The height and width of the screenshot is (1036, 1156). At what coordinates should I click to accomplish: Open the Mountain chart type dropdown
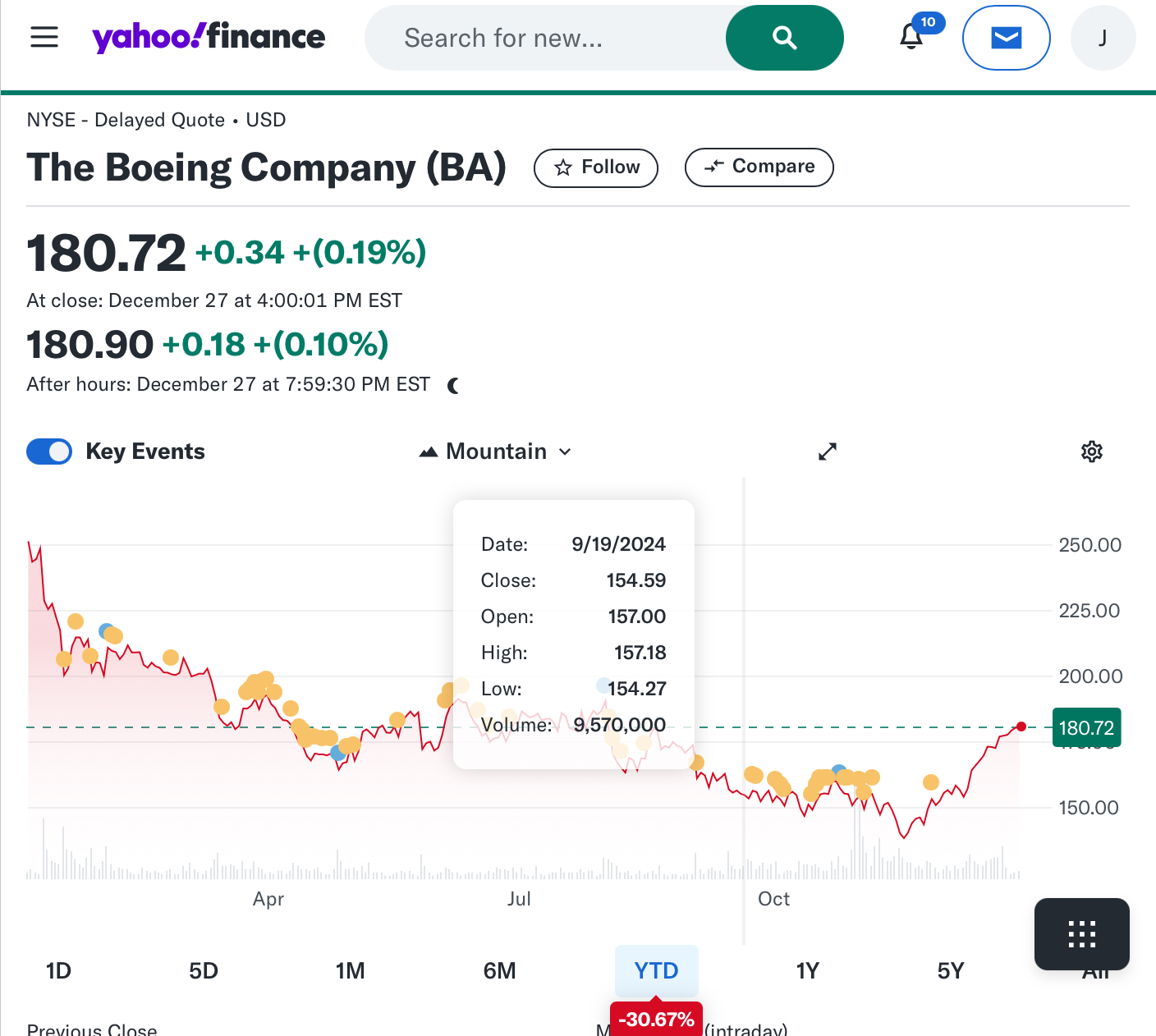[x=496, y=452]
